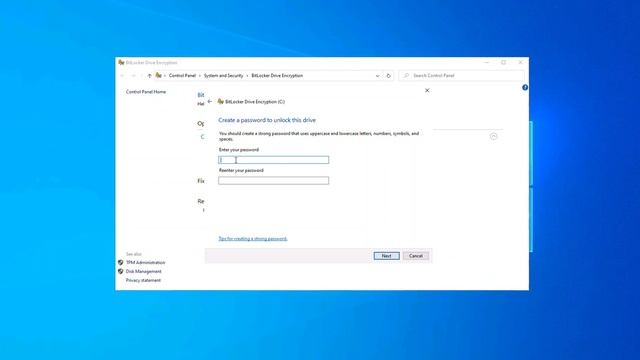Click the Next button
The image size is (640, 360).
click(x=386, y=256)
